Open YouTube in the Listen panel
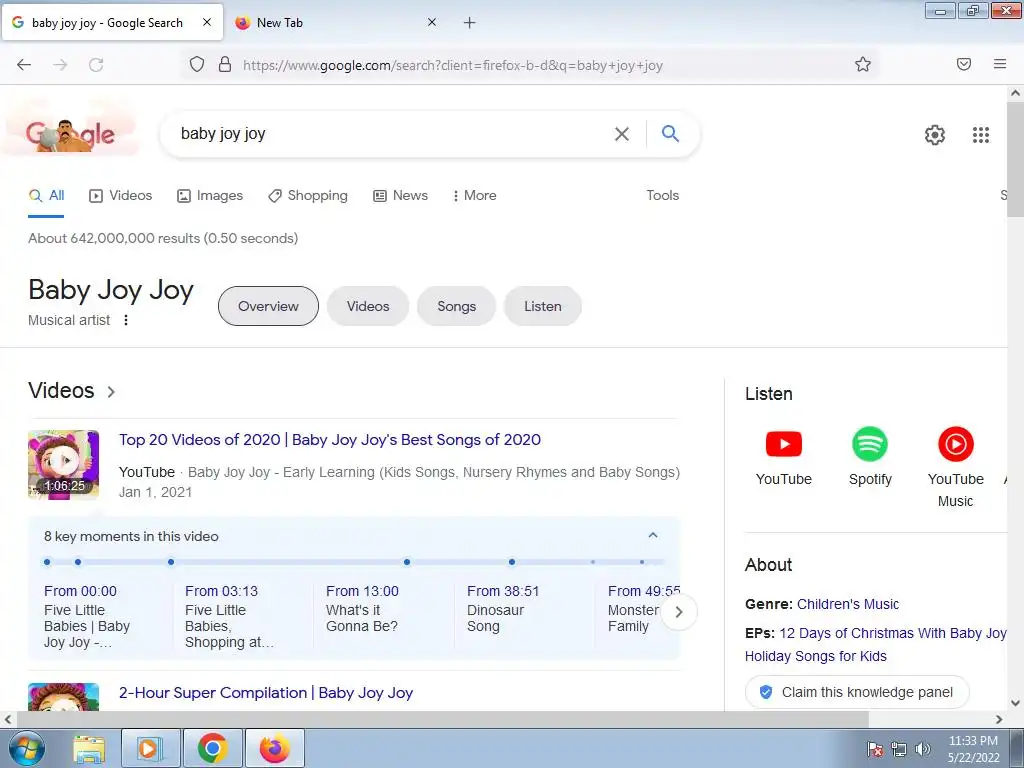 [784, 456]
